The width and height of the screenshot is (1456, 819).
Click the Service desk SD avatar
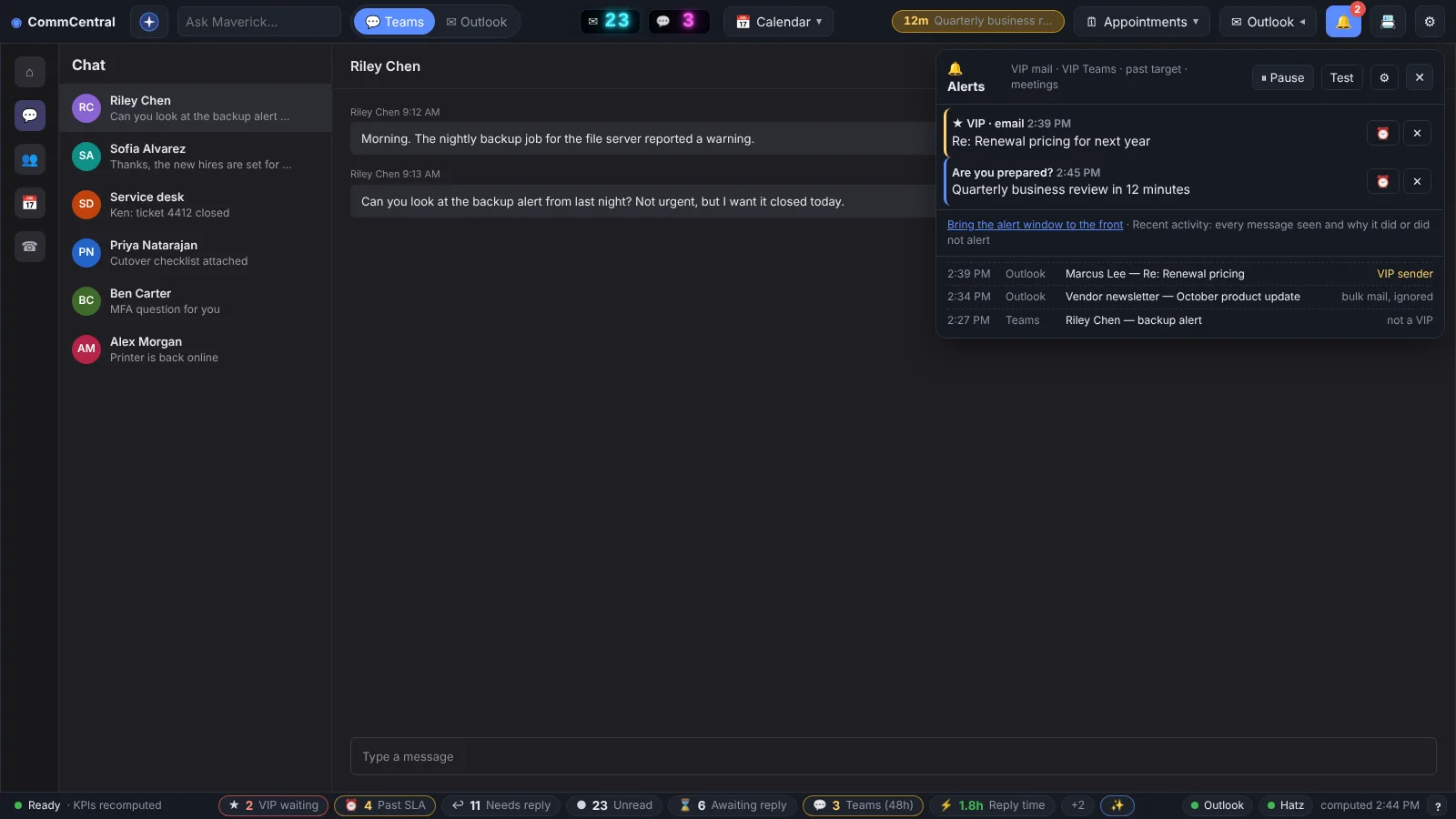click(x=86, y=204)
